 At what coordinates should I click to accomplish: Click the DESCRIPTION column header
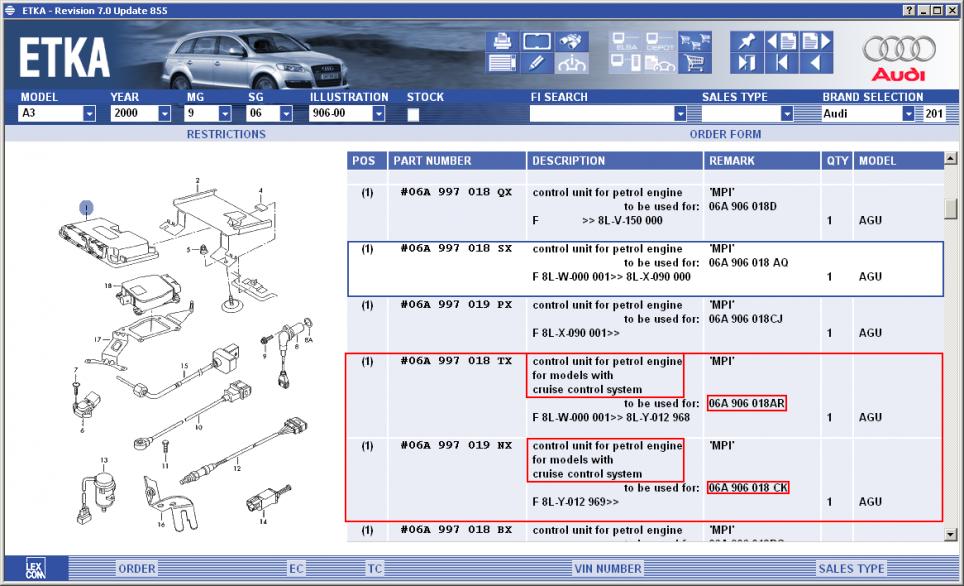(614, 161)
